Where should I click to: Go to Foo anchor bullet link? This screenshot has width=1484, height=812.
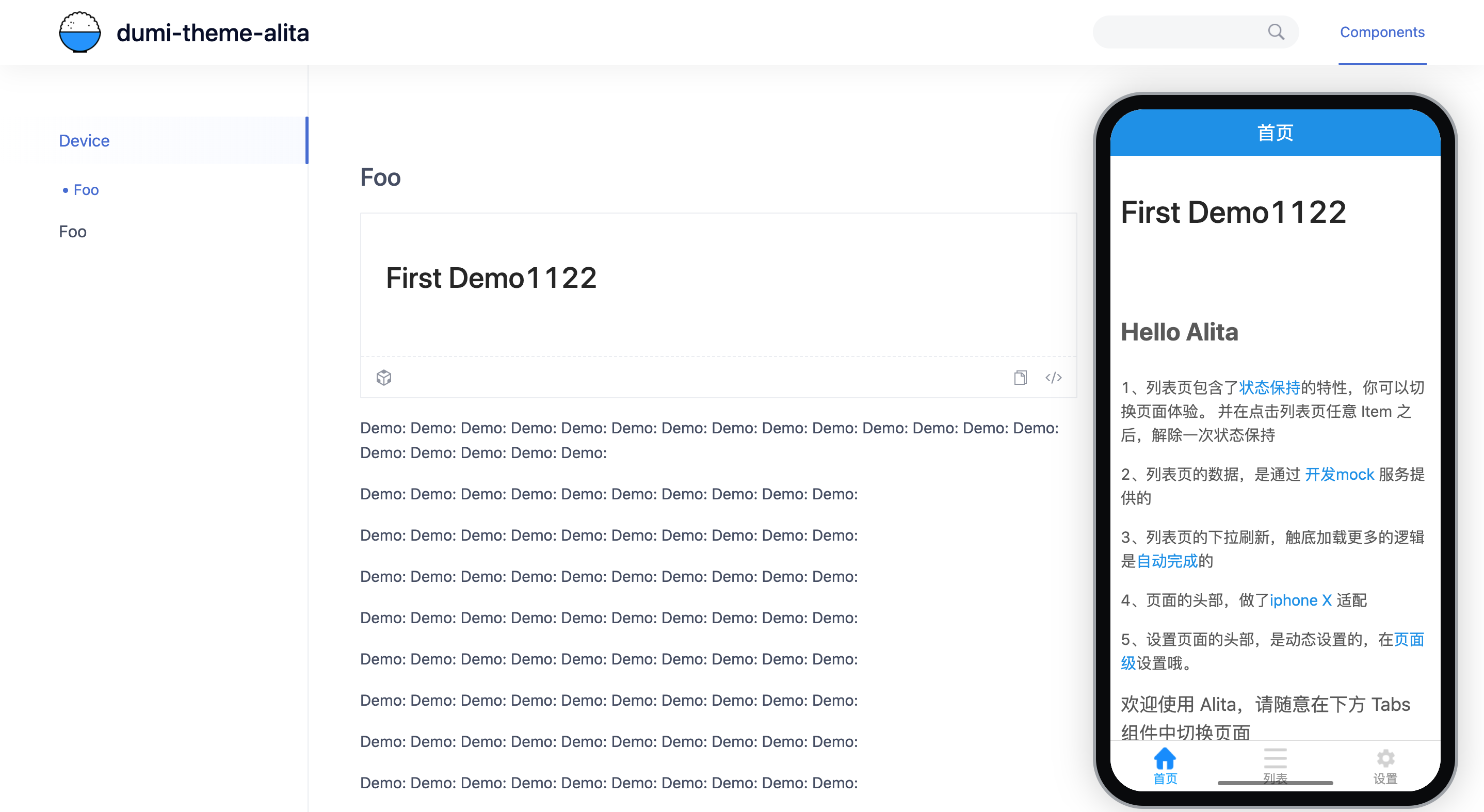point(86,189)
